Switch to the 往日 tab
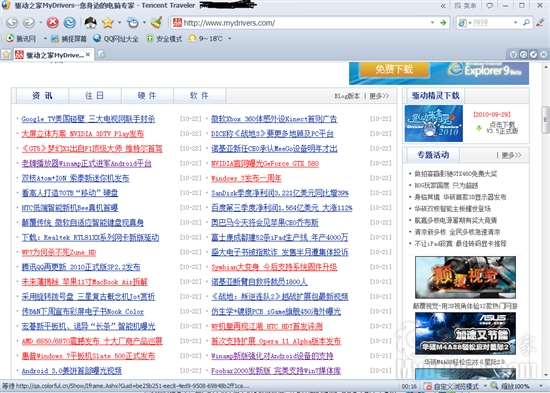 pyautogui.click(x=95, y=95)
